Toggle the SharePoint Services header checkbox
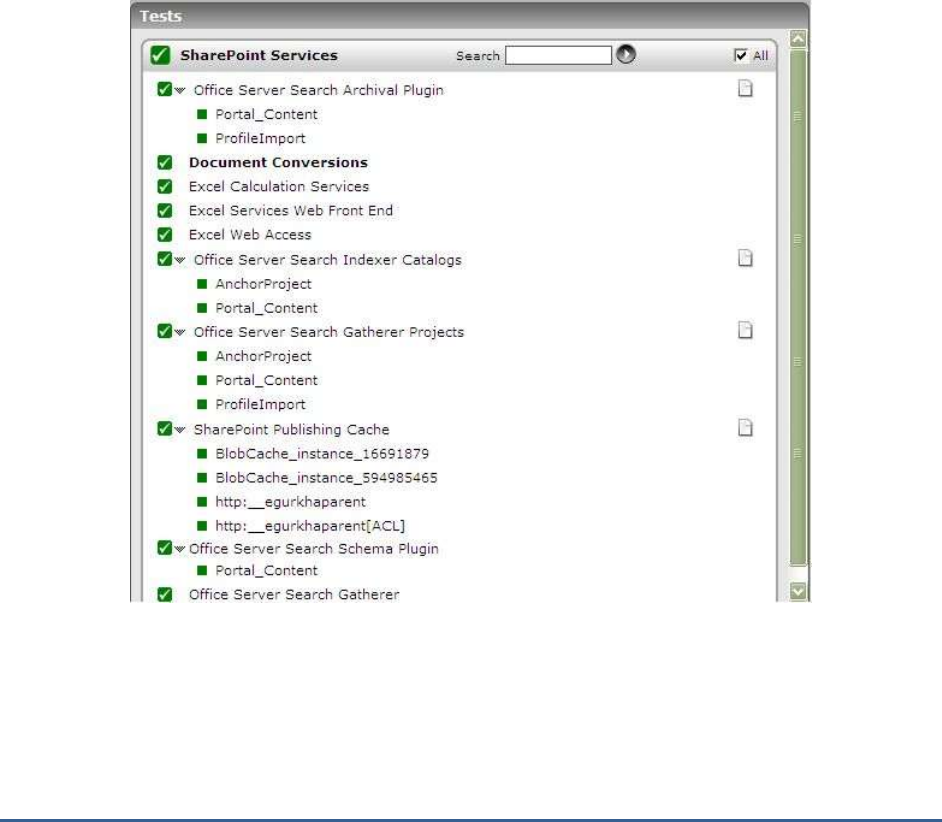The height and width of the screenshot is (822, 942). click(160, 55)
